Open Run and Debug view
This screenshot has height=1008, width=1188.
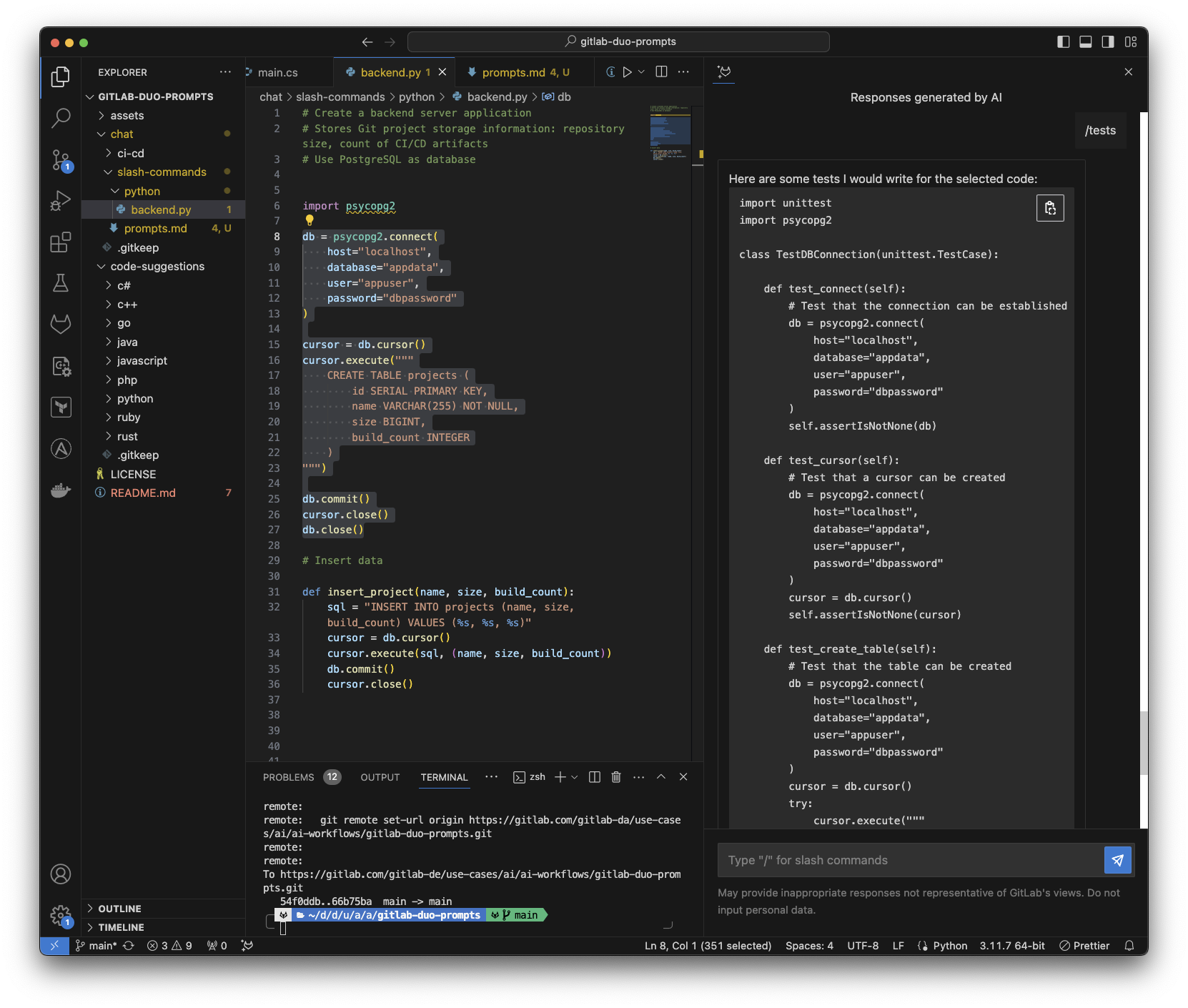click(61, 201)
